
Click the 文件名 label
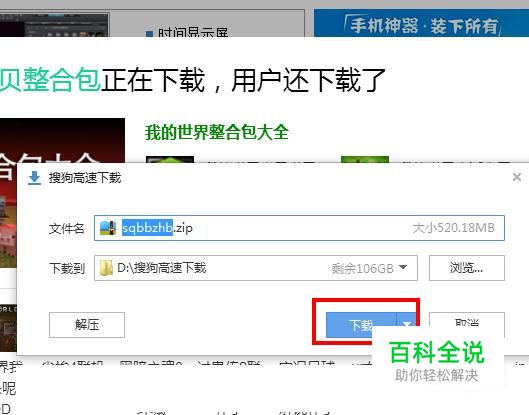[66, 228]
